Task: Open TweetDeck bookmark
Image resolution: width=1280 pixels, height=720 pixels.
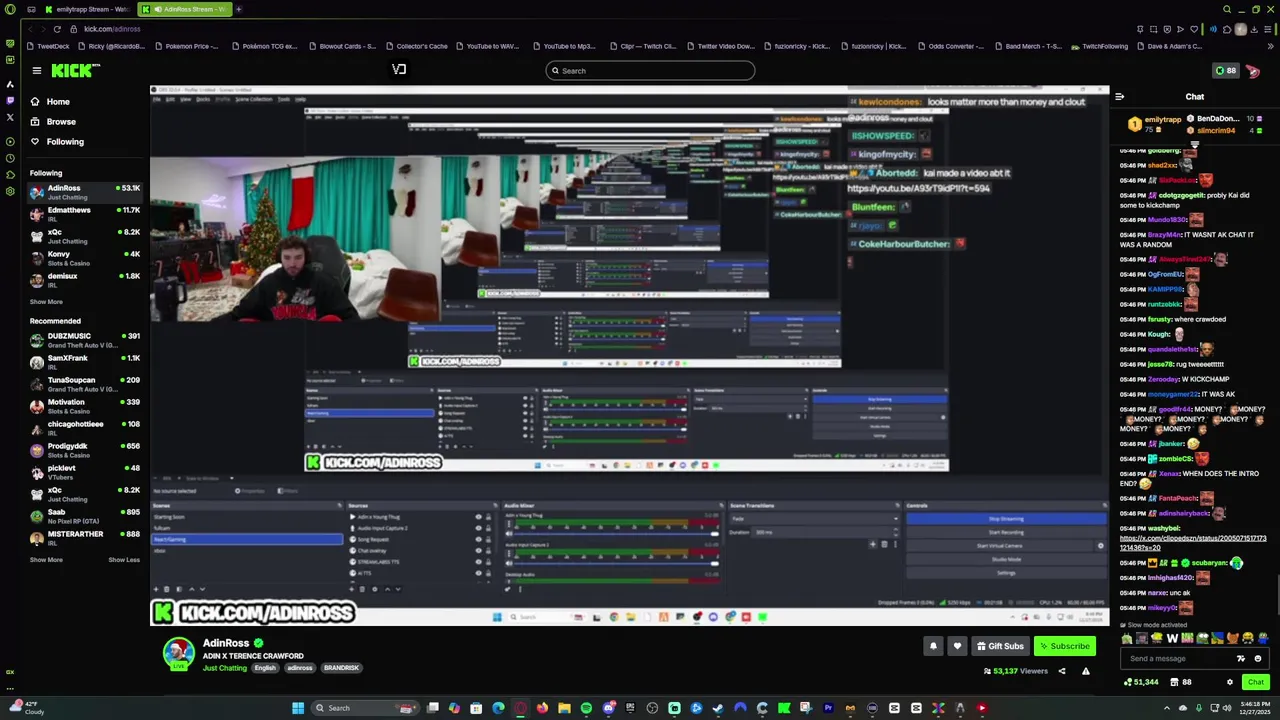Action: pos(49,46)
